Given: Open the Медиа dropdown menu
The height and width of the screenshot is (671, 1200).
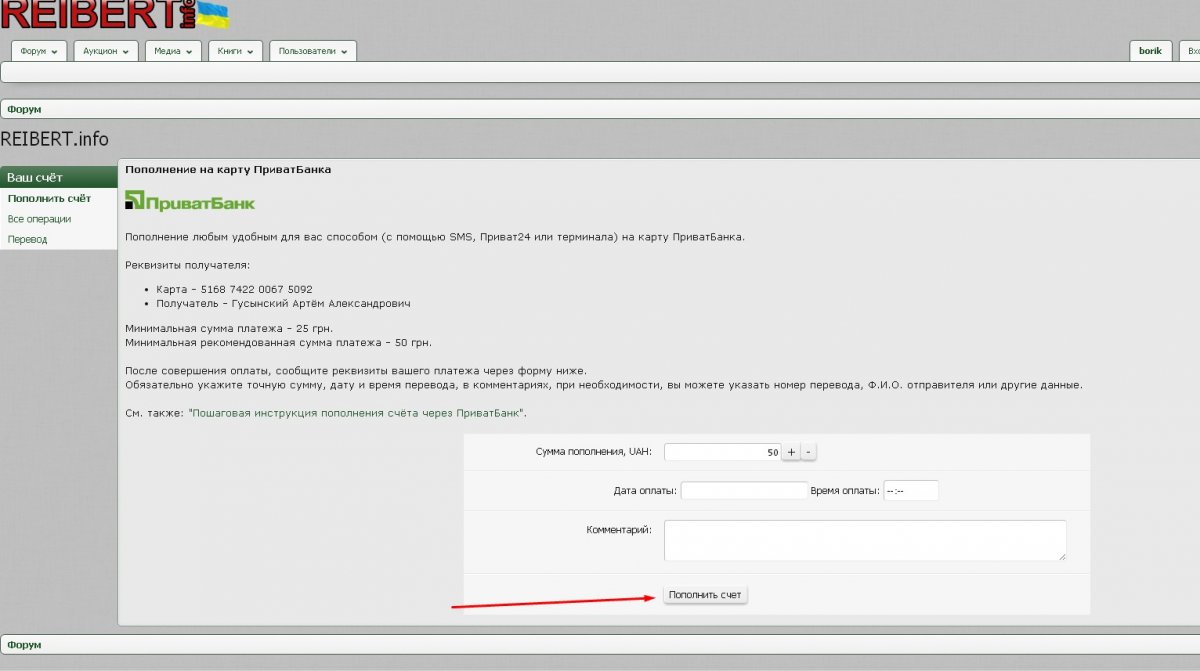Looking at the screenshot, I should [x=173, y=51].
